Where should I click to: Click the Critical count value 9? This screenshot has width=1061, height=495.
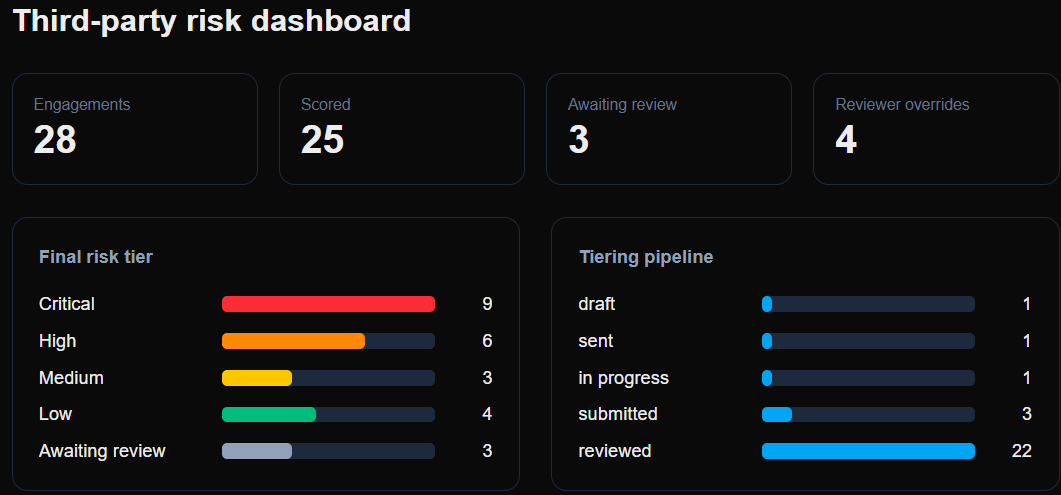point(487,304)
